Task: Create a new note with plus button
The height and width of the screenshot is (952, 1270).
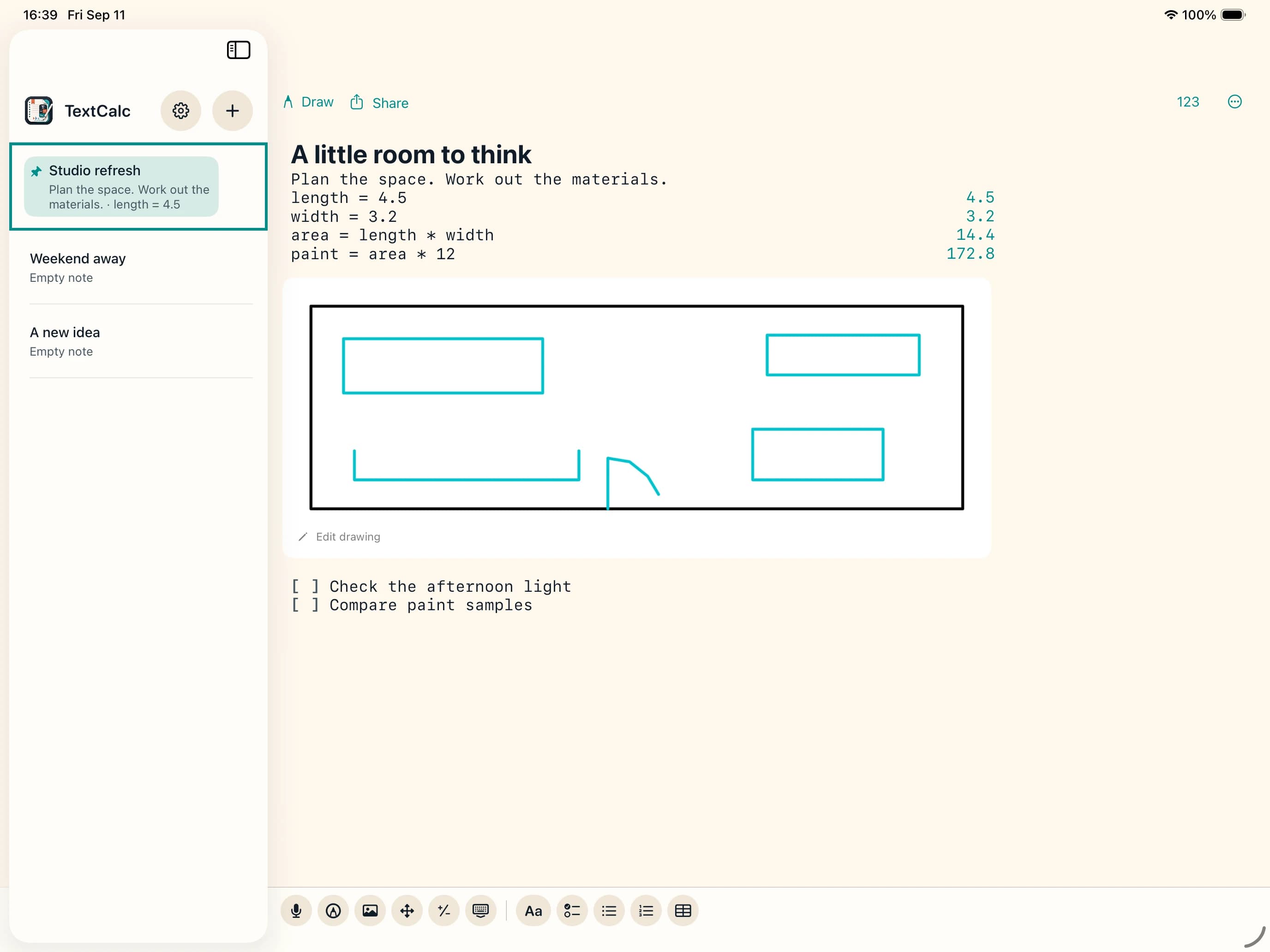Action: tap(232, 111)
